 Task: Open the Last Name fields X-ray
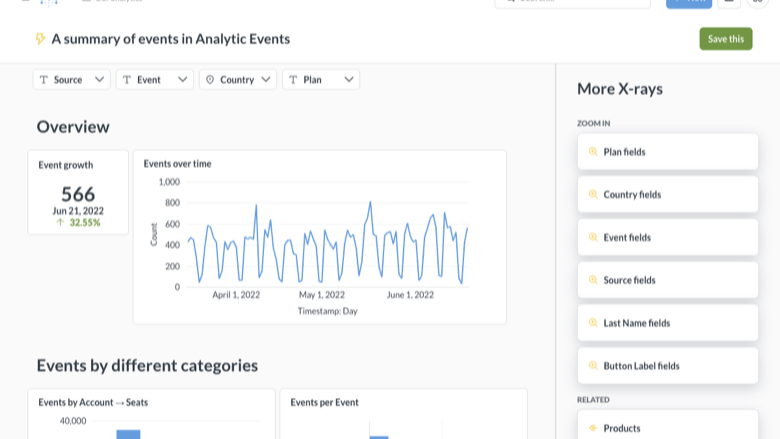[668, 323]
